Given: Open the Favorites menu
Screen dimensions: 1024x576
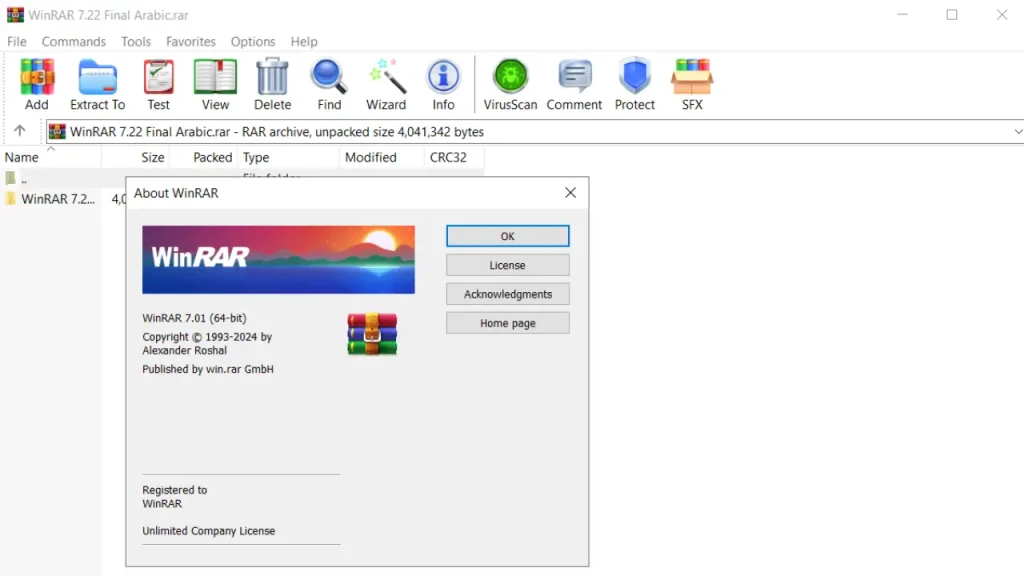Looking at the screenshot, I should point(191,41).
